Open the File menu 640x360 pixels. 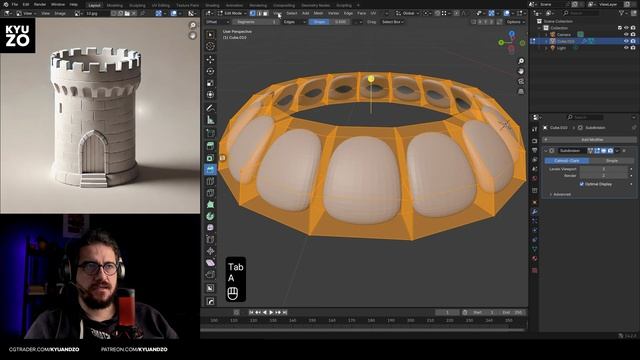coord(15,4)
